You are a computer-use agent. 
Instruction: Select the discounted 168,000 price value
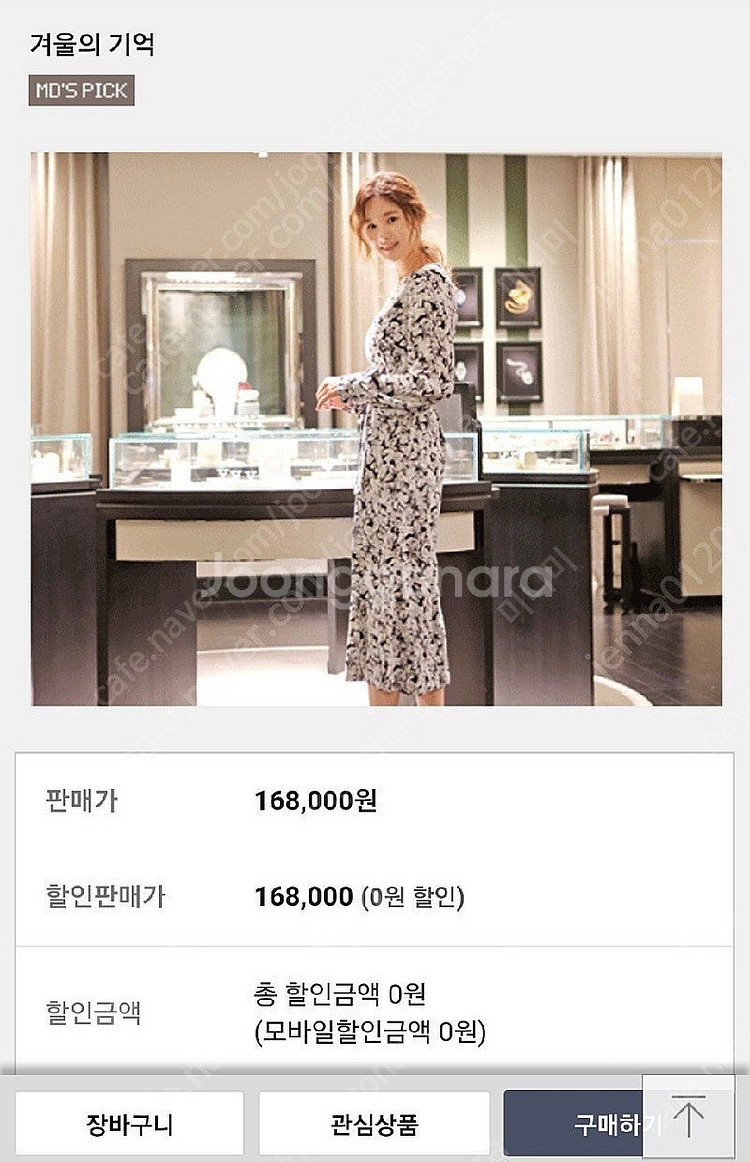coord(304,897)
